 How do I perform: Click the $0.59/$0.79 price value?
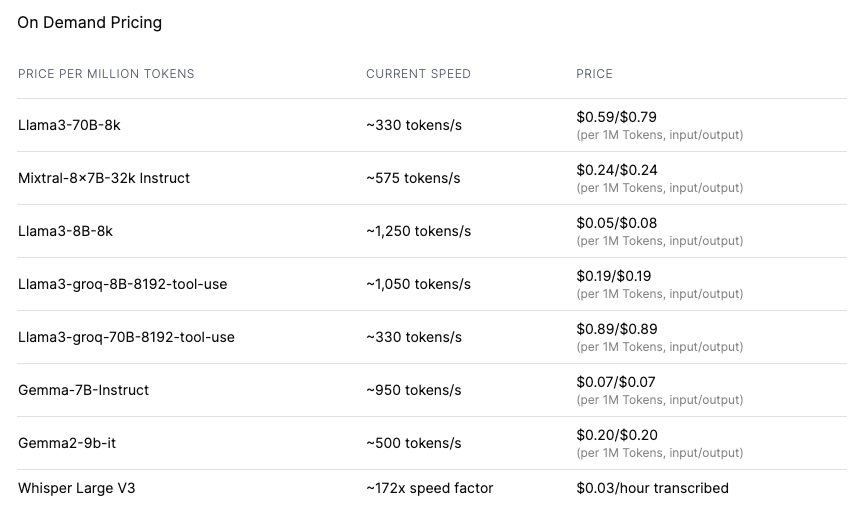coord(616,117)
